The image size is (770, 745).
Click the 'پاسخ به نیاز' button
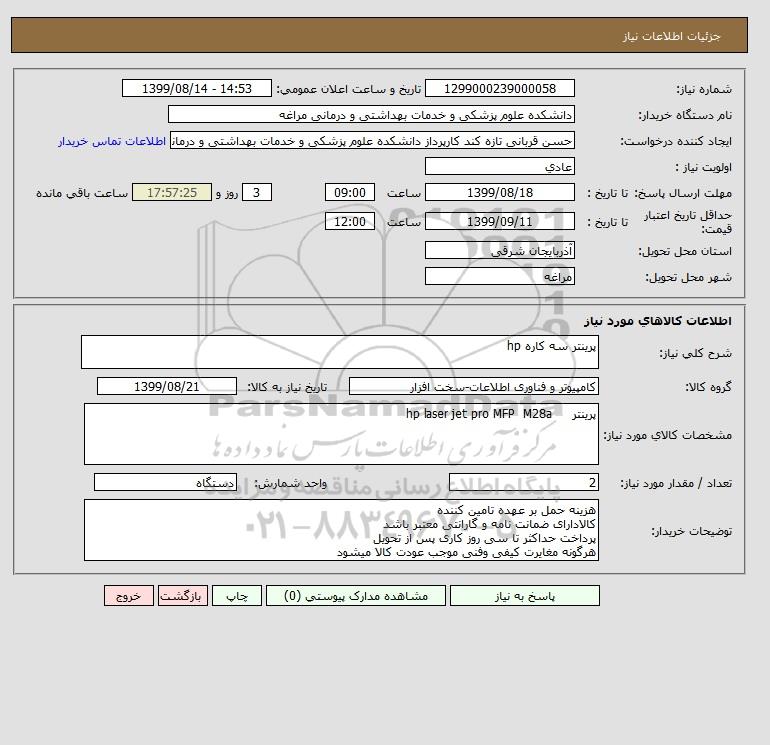click(524, 595)
